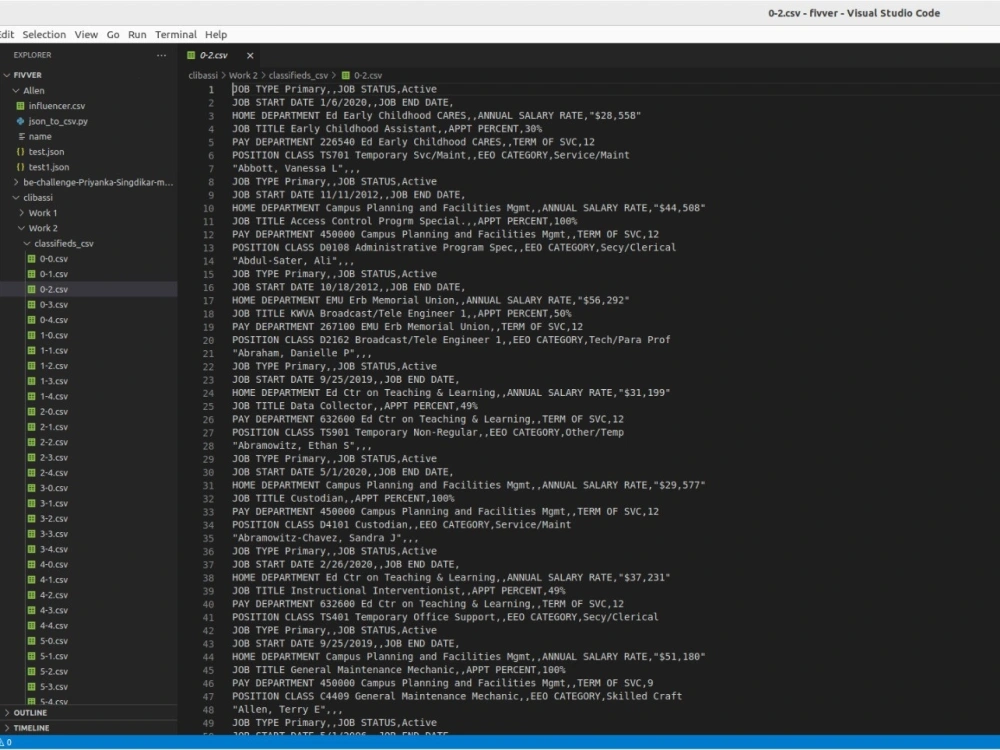Image resolution: width=1000 pixels, height=750 pixels.
Task: Click the 3-1.csv file icon
Action: [31, 504]
